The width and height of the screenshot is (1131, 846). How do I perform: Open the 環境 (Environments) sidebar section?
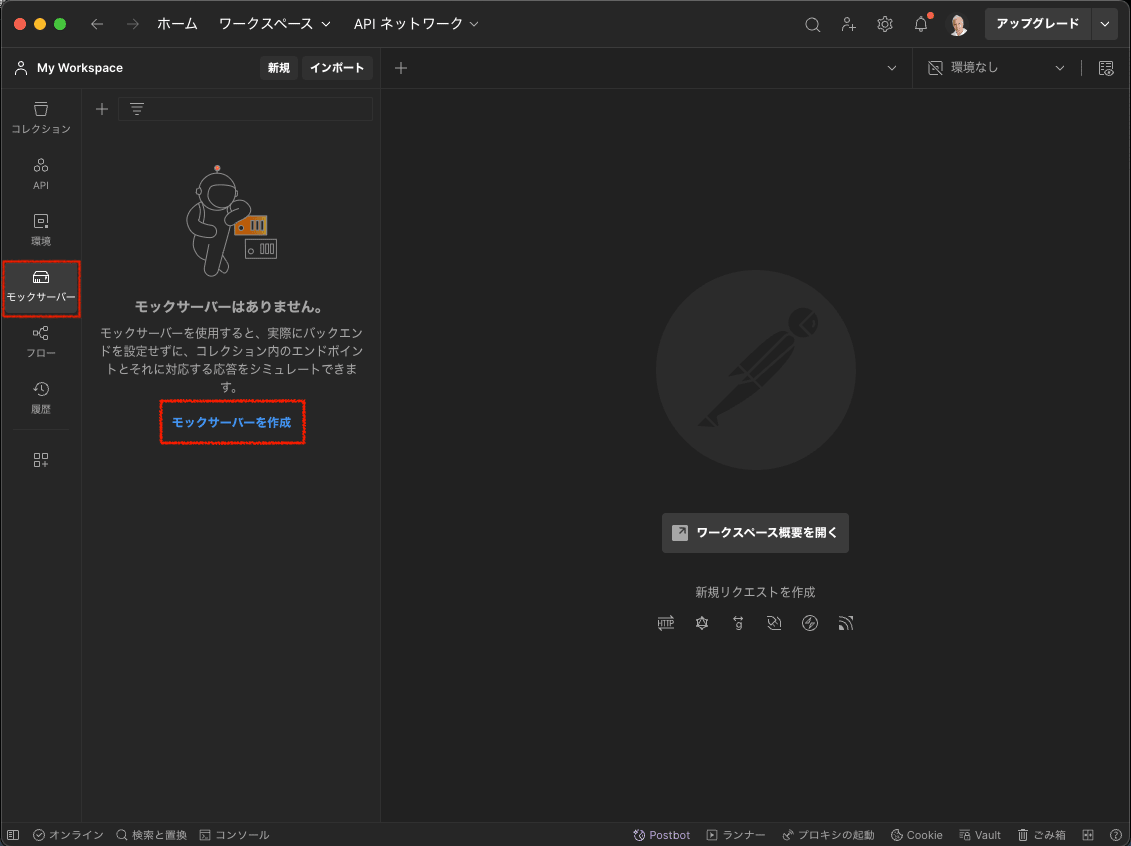point(40,230)
